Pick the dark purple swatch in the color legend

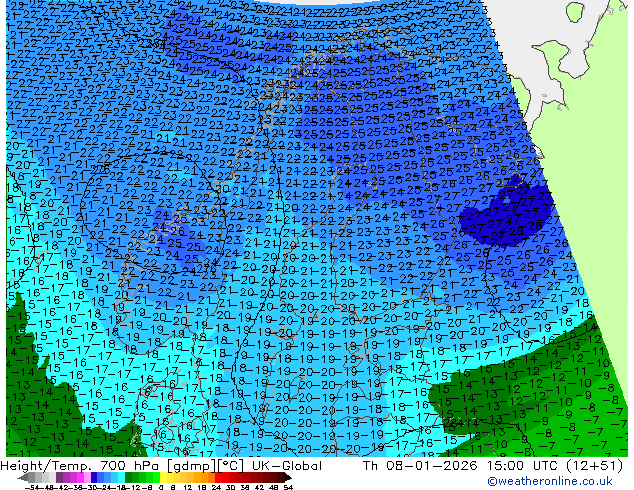[59, 477]
